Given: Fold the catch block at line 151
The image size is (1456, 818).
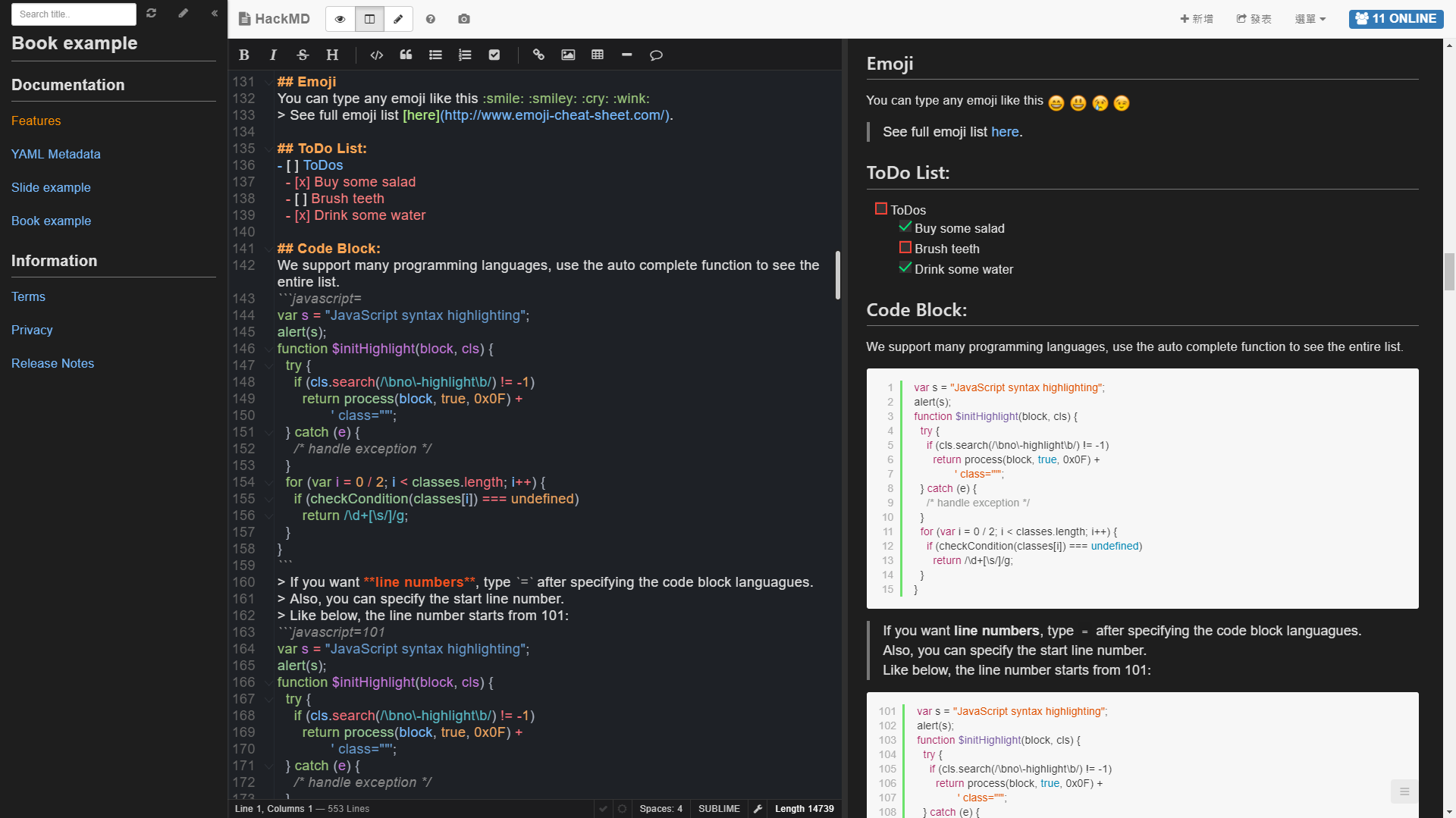Looking at the screenshot, I should click(268, 432).
